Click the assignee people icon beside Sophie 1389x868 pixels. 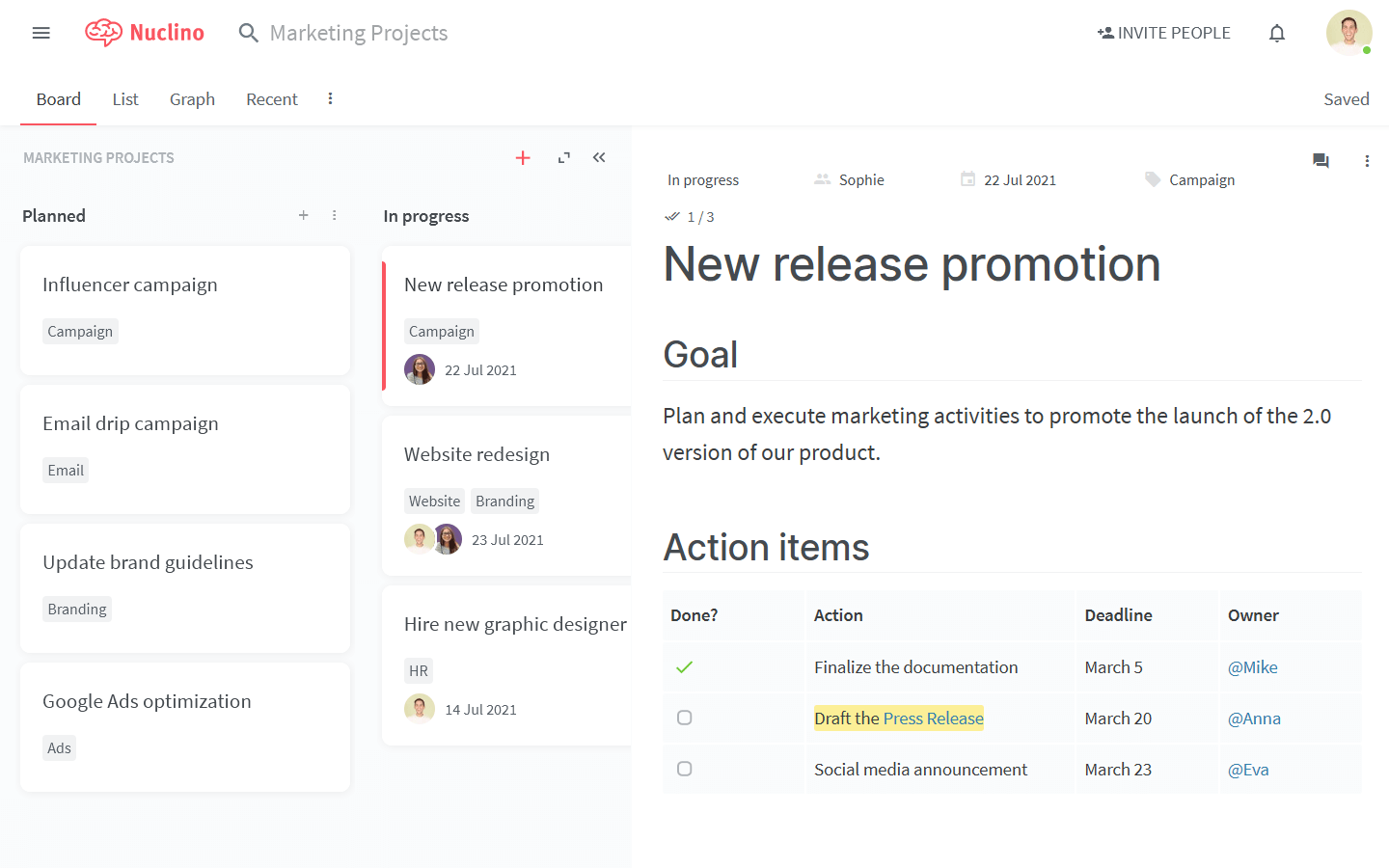coord(822,179)
